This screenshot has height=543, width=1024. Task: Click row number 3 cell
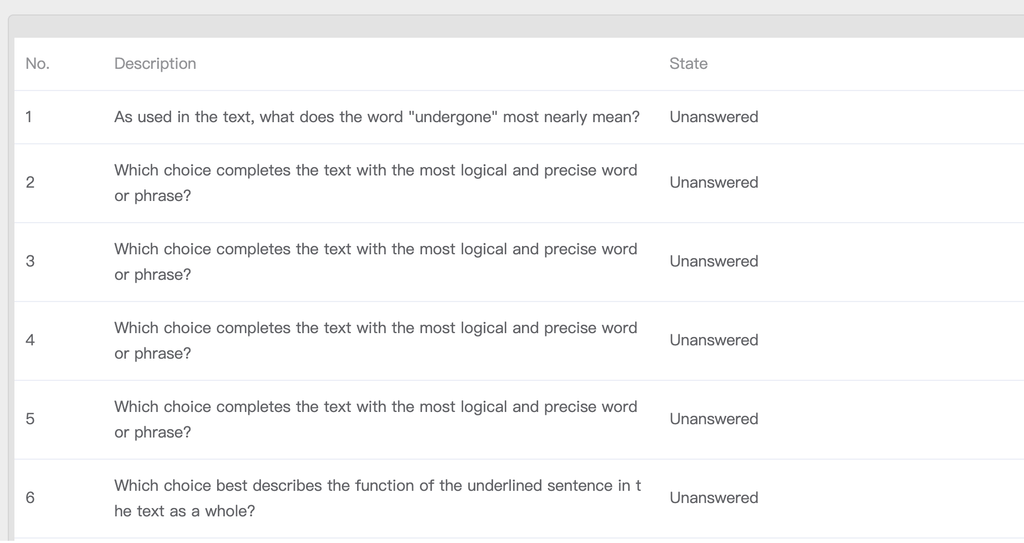[x=30, y=262]
